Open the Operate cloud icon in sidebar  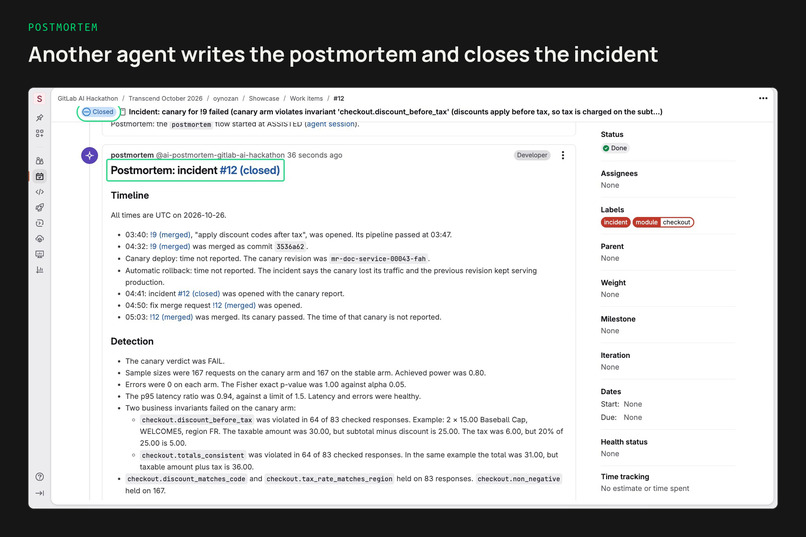coord(40,238)
